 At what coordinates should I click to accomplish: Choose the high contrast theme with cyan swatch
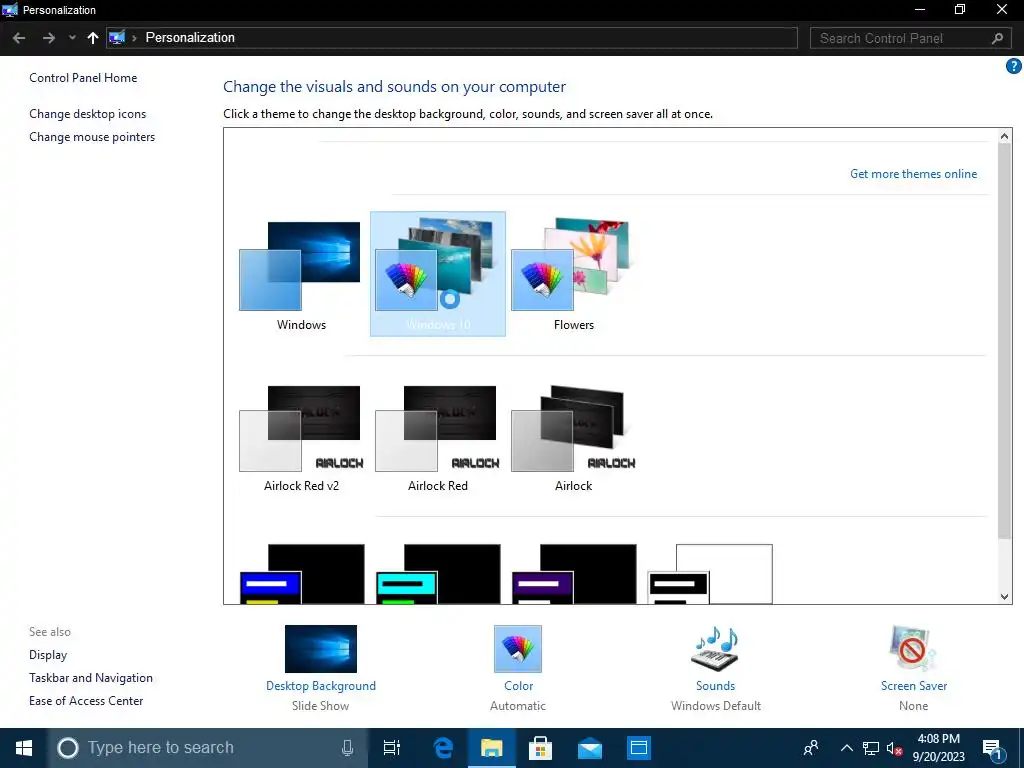pos(438,573)
